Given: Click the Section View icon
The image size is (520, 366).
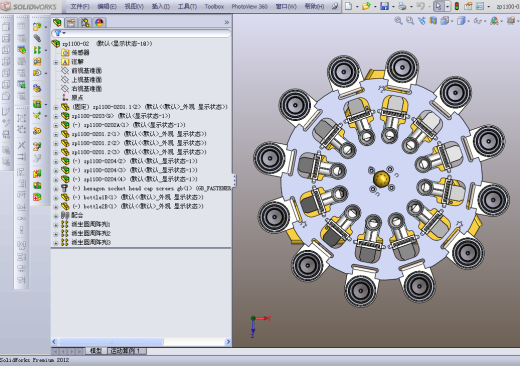Looking at the screenshot, I should (433, 21).
